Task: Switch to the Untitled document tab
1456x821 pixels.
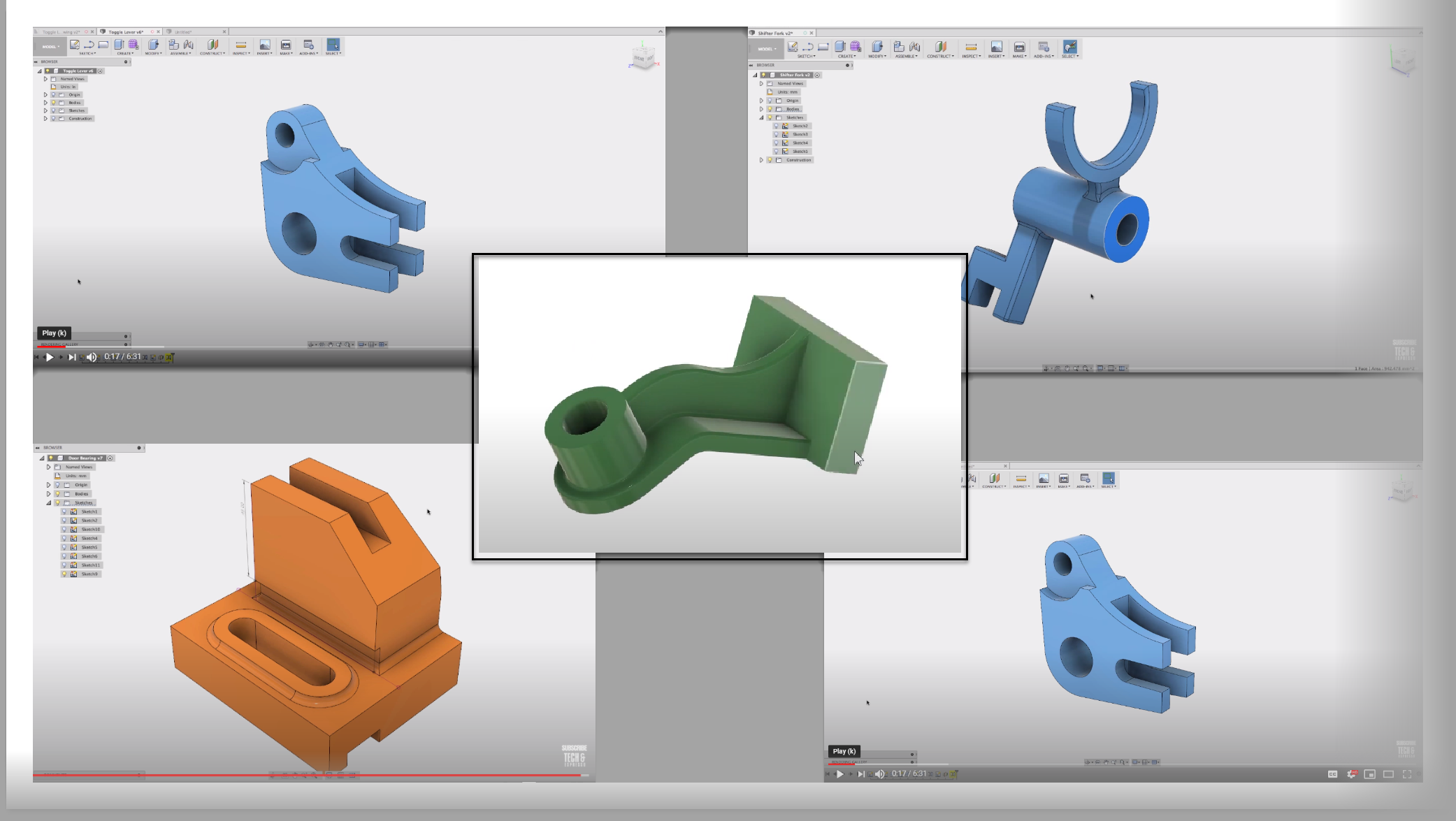Action: (x=184, y=31)
